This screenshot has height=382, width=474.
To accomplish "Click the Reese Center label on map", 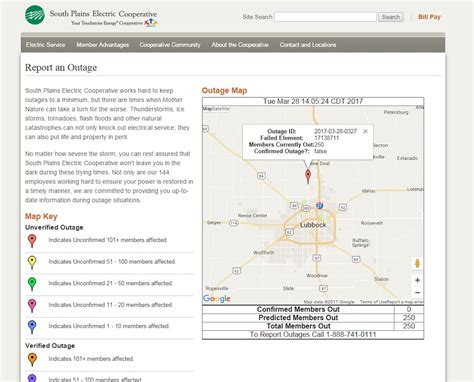I will [x=252, y=216].
